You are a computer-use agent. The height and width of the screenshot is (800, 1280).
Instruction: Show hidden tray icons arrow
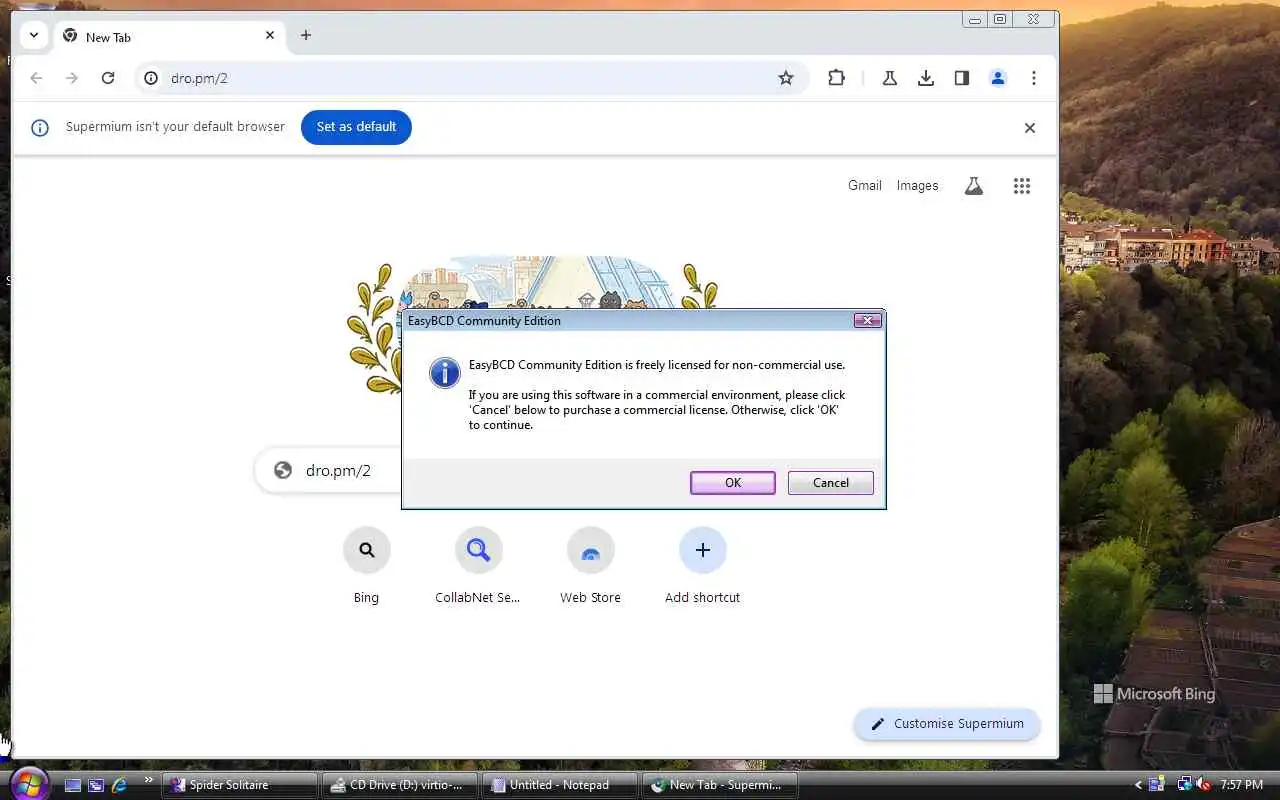tap(1138, 785)
